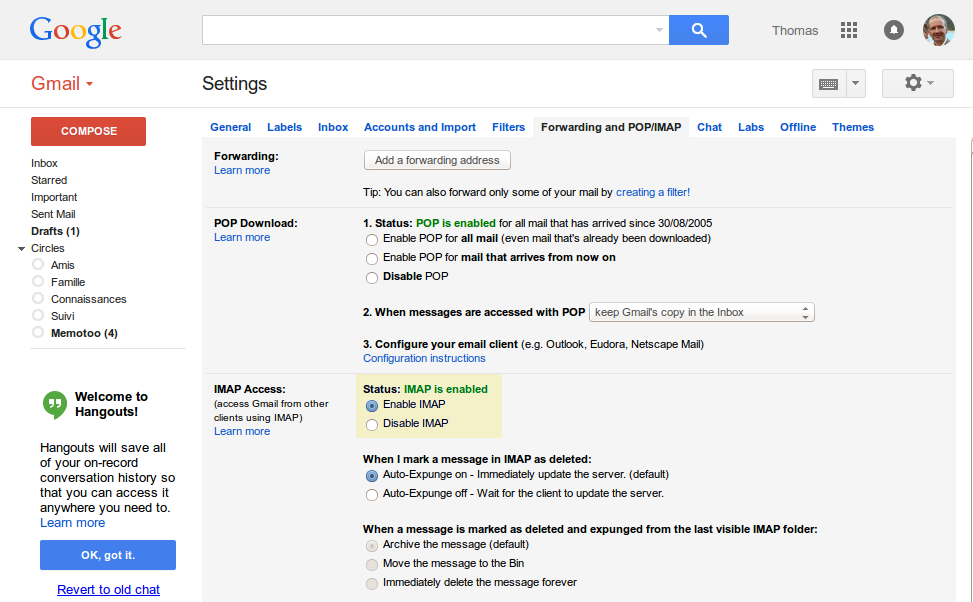This screenshot has width=973, height=602.
Task: Click the Amis circle icon
Action: (x=38, y=264)
